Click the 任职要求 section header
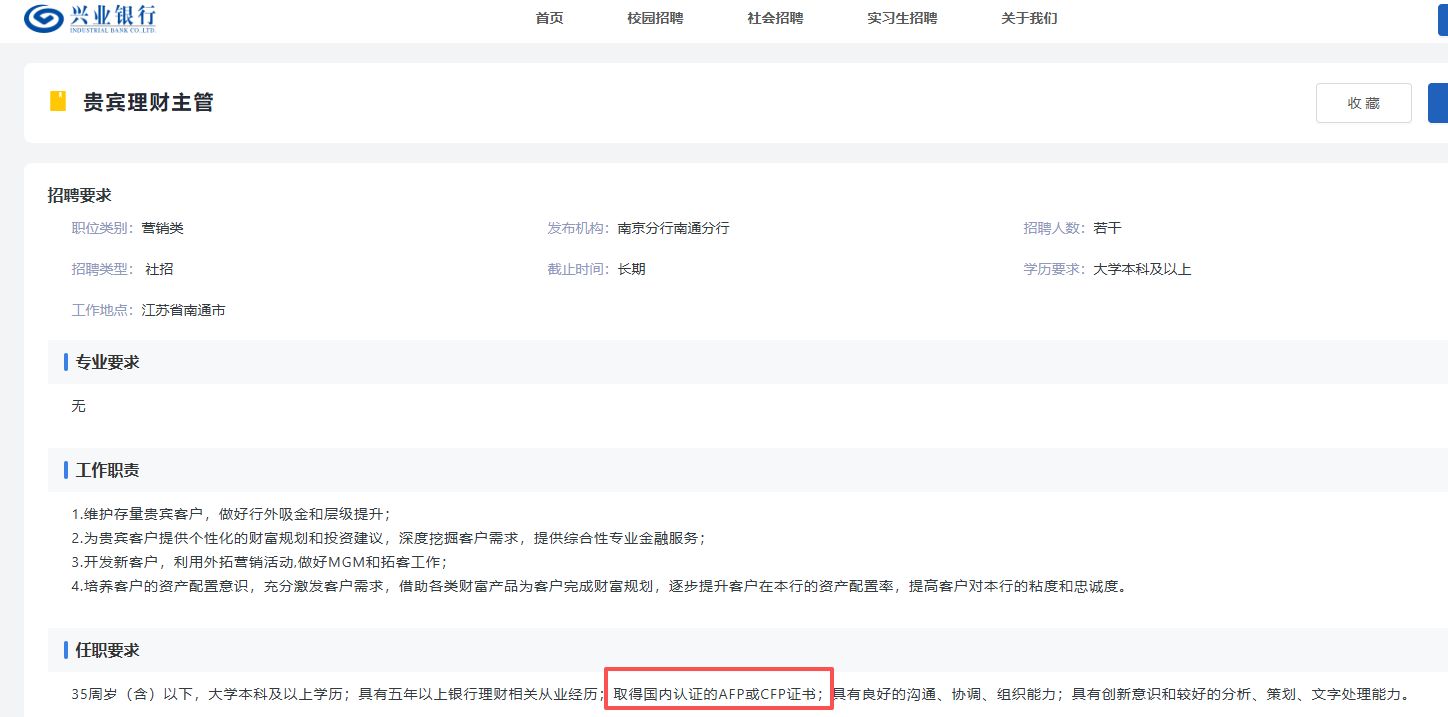This screenshot has width=1448, height=717. [x=108, y=650]
